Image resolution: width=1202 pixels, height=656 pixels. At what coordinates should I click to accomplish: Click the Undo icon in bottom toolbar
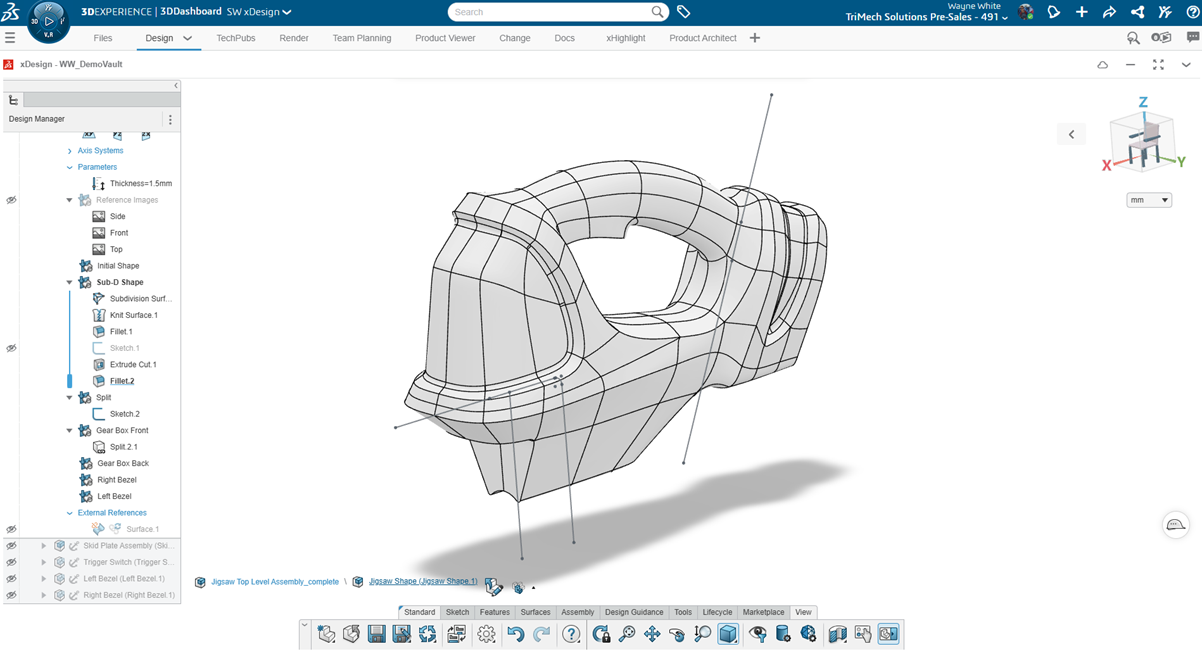click(515, 634)
